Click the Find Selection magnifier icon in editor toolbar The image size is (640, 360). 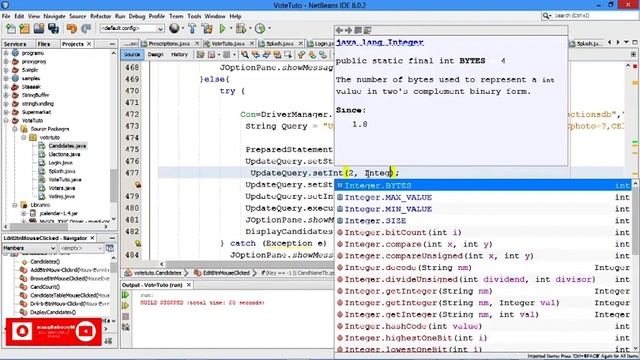(x=244, y=54)
